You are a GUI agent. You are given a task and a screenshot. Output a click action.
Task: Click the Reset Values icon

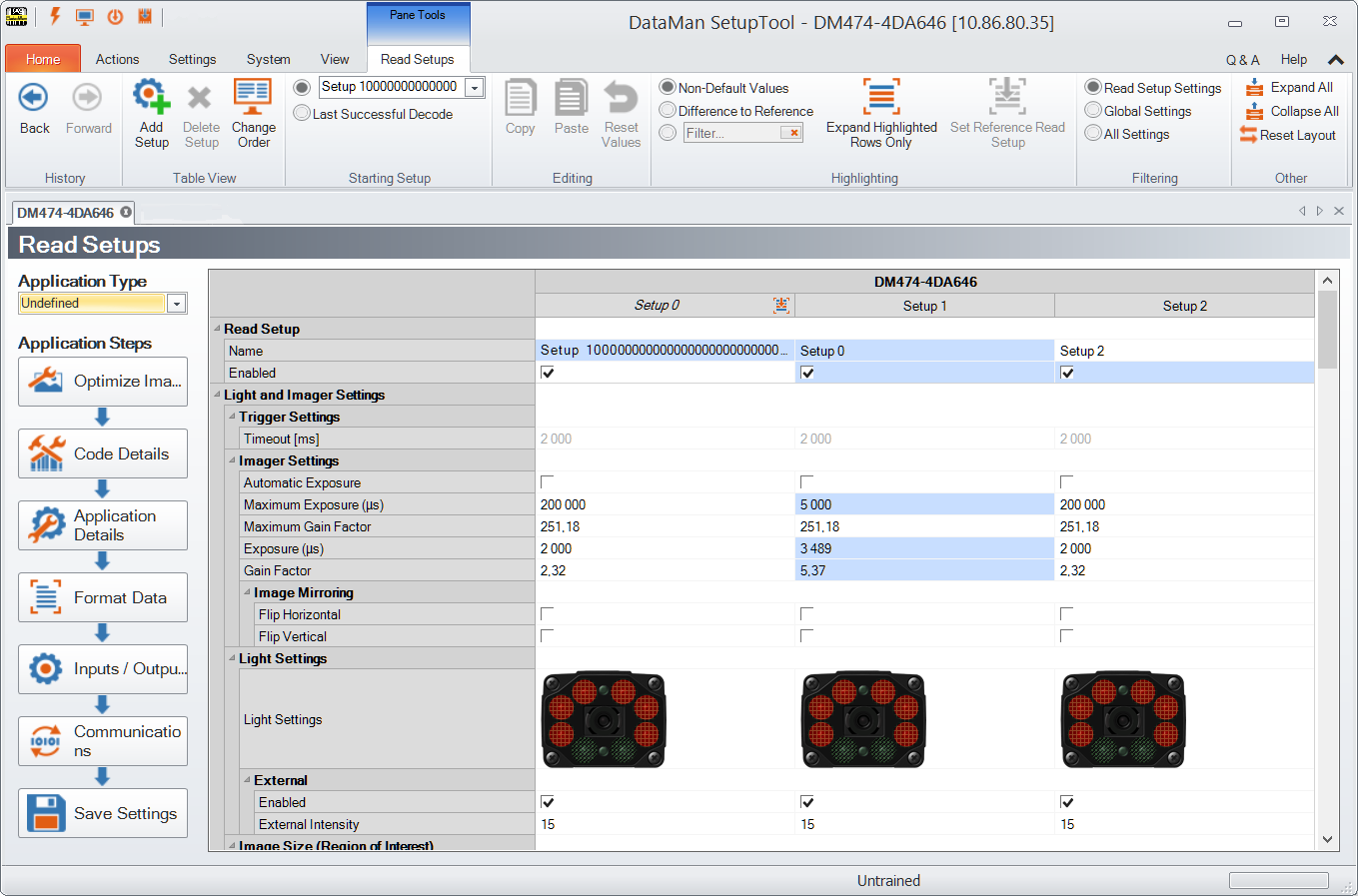pos(621,98)
